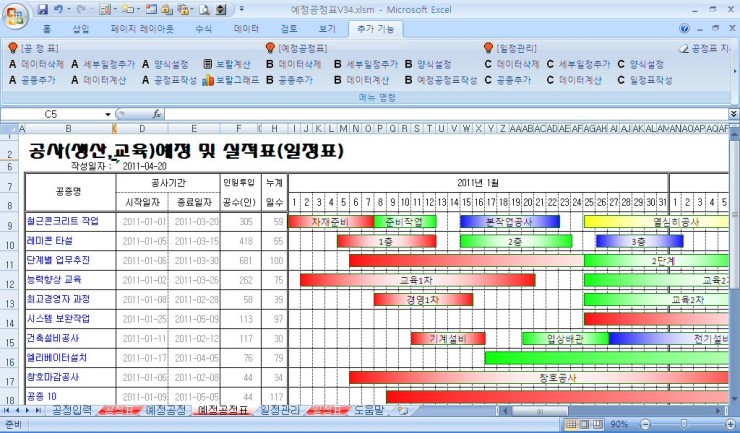Open Excel help question mark icon
Image resolution: width=740 pixels, height=433 pixels.
pos(684,29)
